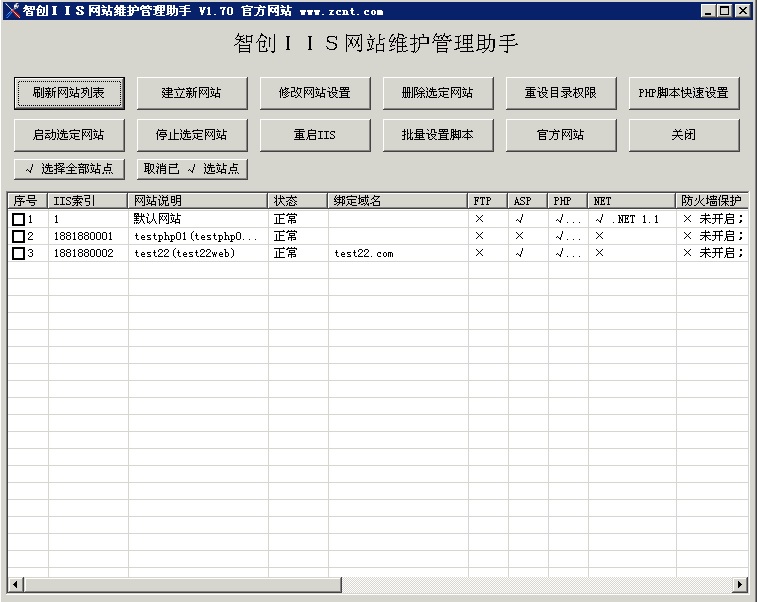The width and height of the screenshot is (757, 602).
Task: Click 建立新网站 to create a site
Action: (192, 93)
